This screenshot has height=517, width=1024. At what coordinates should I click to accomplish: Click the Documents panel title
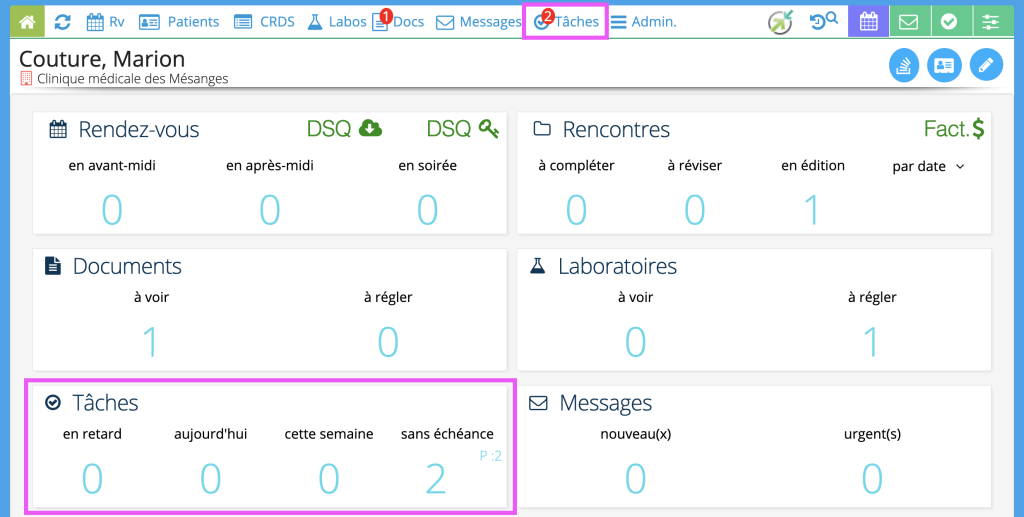pyautogui.click(x=127, y=266)
